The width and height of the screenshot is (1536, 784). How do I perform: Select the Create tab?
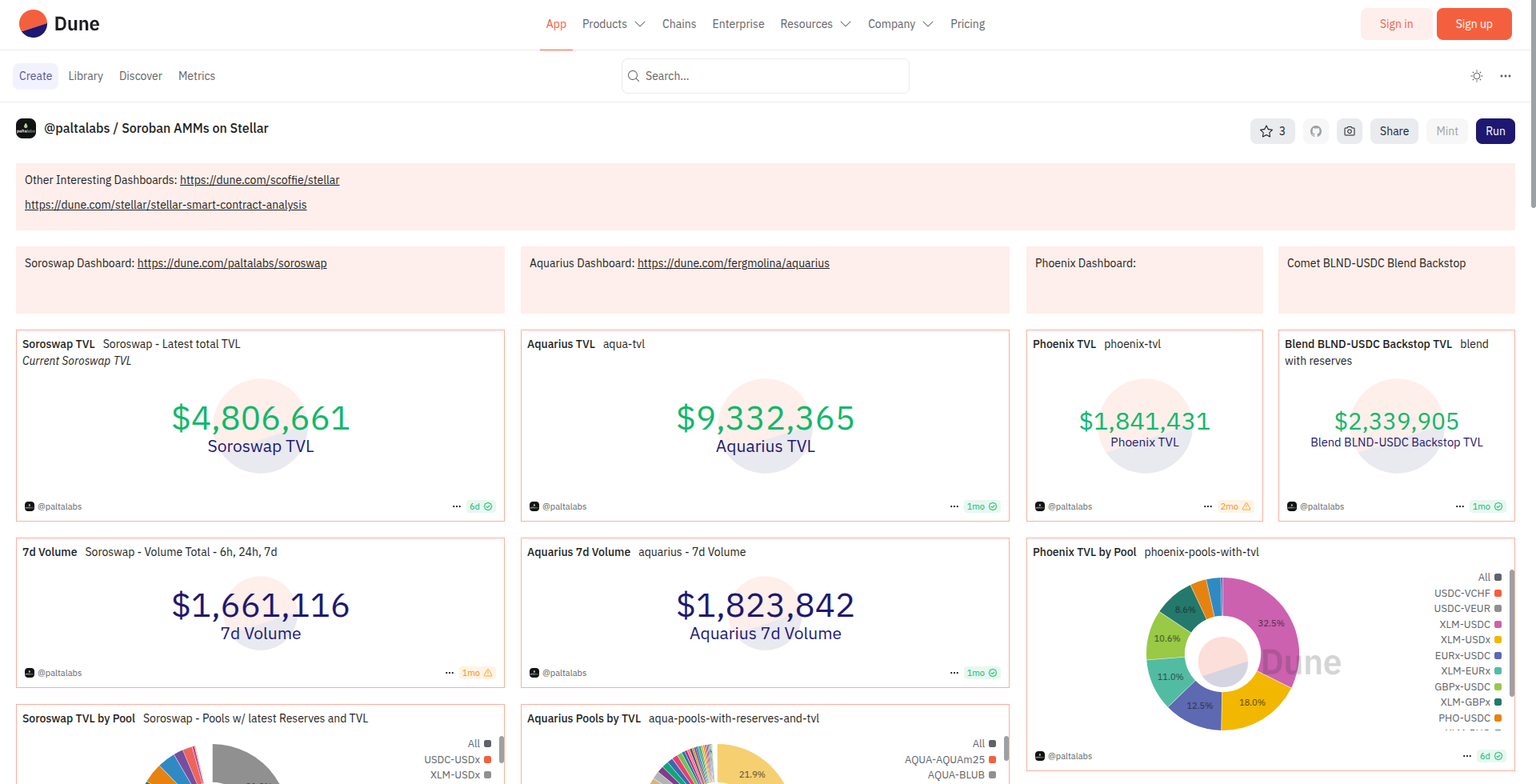[35, 76]
